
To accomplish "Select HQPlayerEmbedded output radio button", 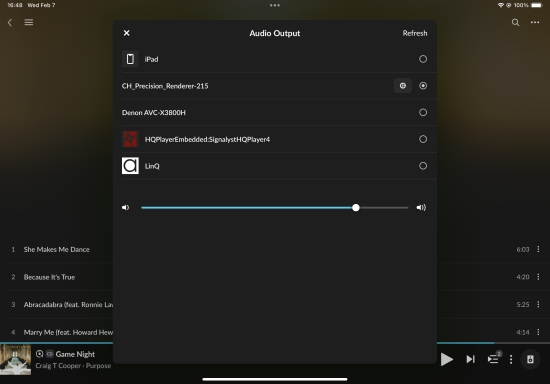I will (x=423, y=139).
